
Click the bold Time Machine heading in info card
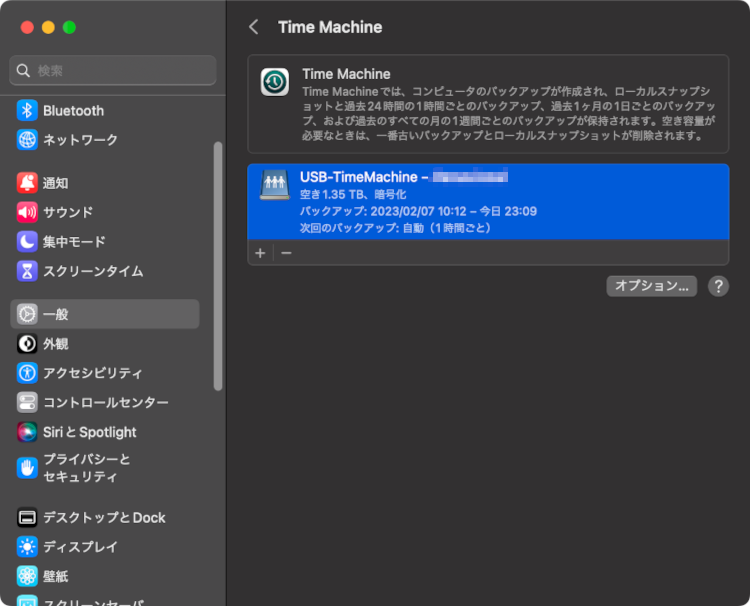pos(346,74)
